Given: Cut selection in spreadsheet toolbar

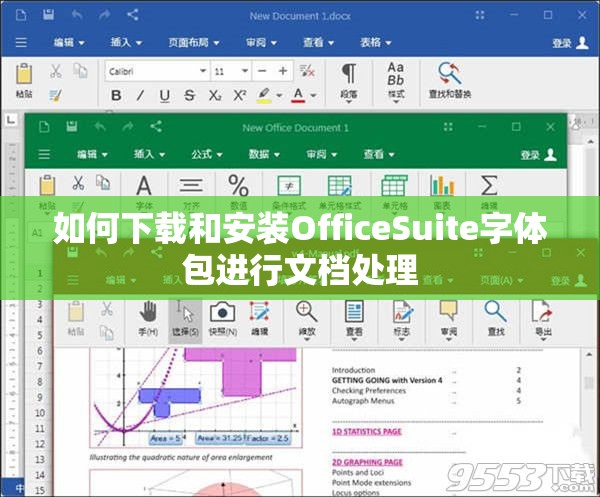Looking at the screenshot, I should coord(78,183).
